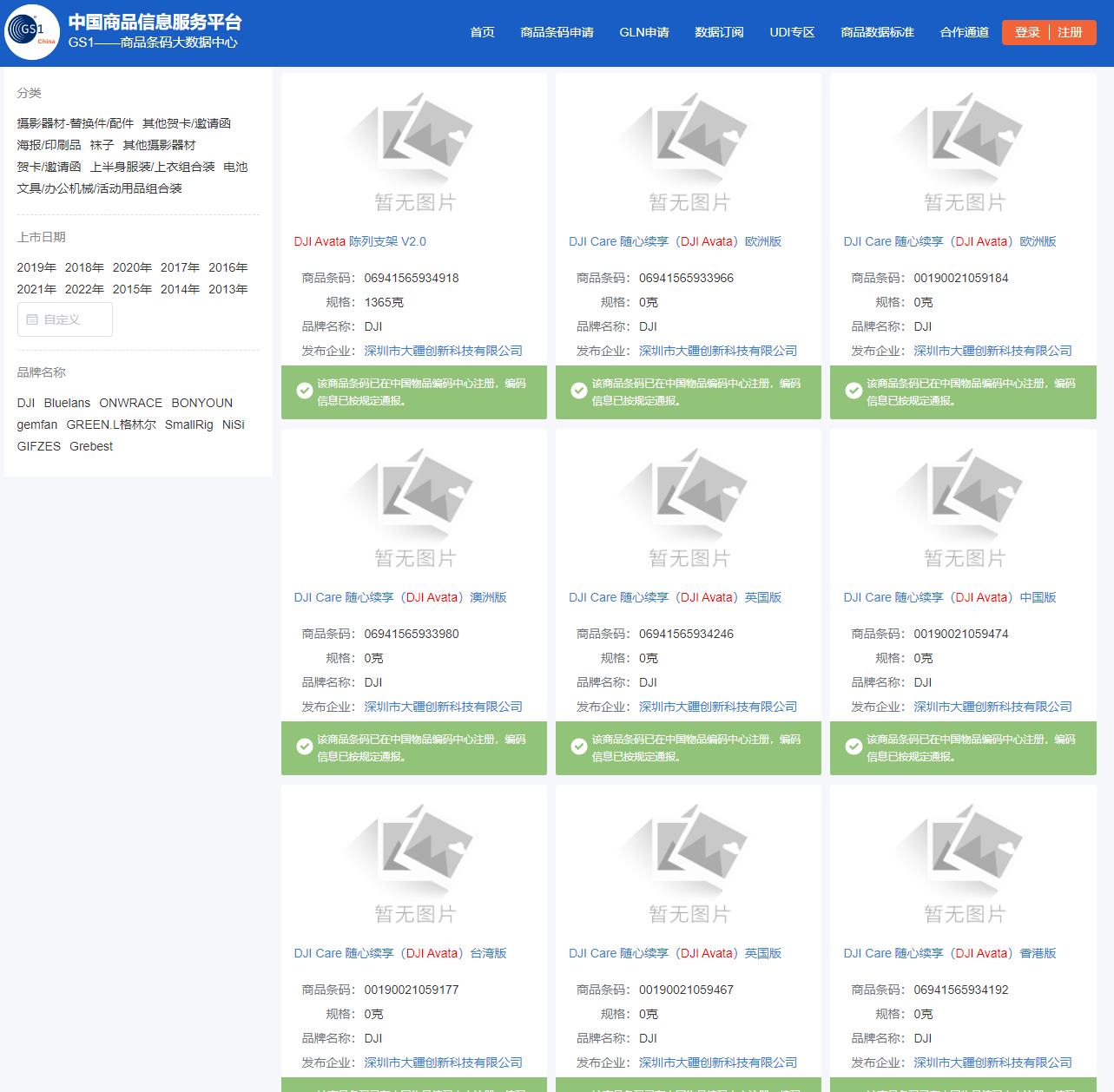Open 数据订阅 navigation item
Screen dimensions: 1114x1092
pyautogui.click(x=719, y=32)
